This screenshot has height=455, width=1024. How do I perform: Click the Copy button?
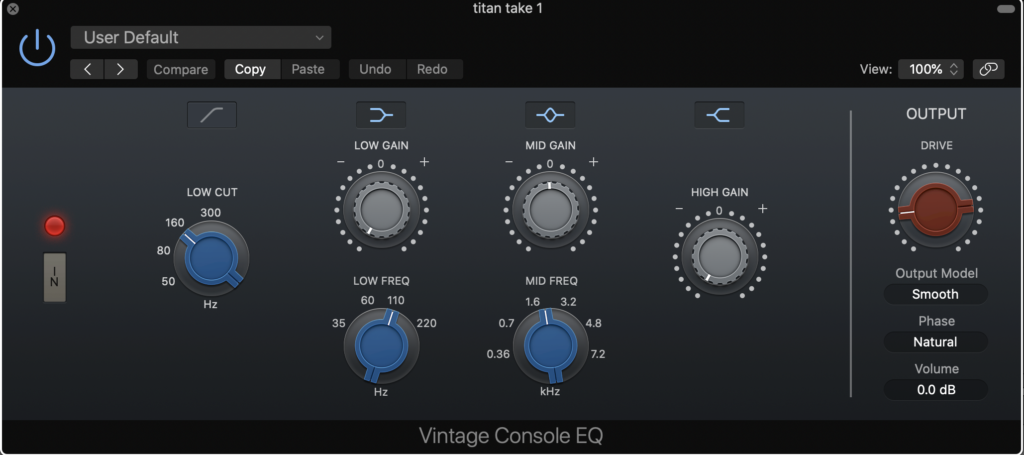click(250, 69)
